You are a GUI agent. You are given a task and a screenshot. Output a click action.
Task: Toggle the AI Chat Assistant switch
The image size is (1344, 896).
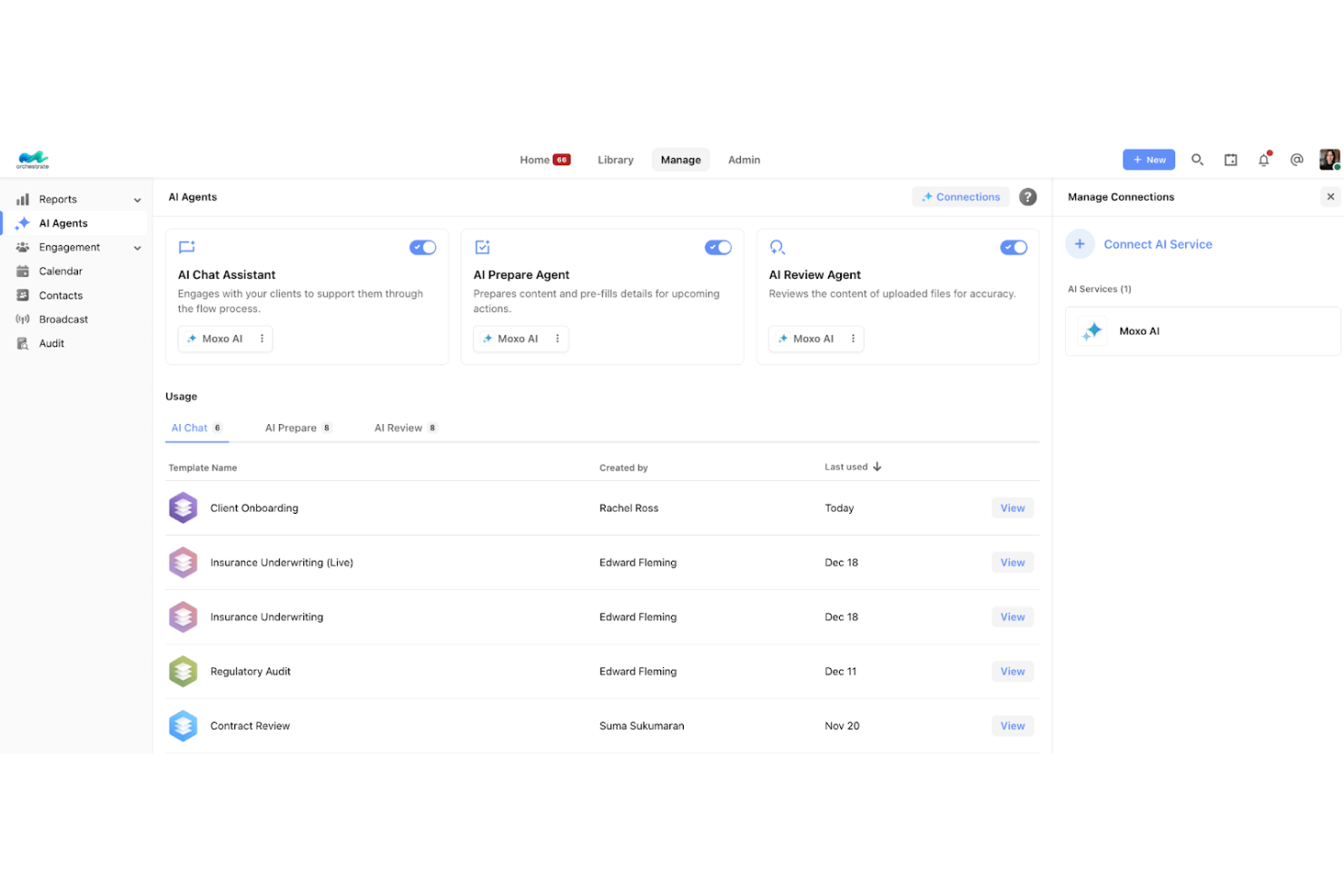422,248
